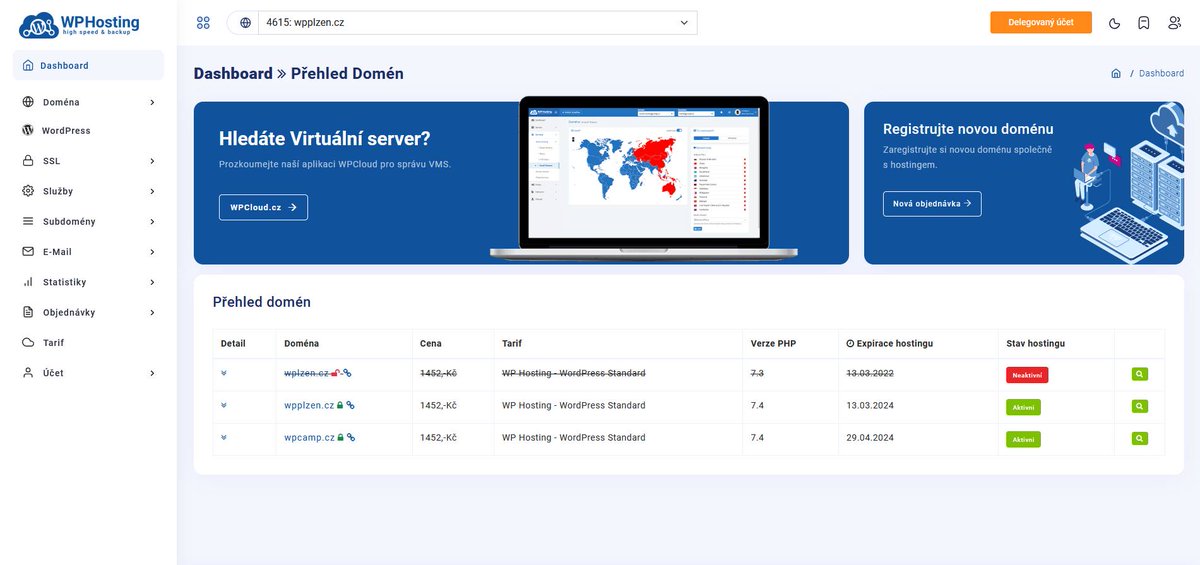
Task: Click the green lock icon next to wpplzen.cz
Action: click(x=340, y=405)
